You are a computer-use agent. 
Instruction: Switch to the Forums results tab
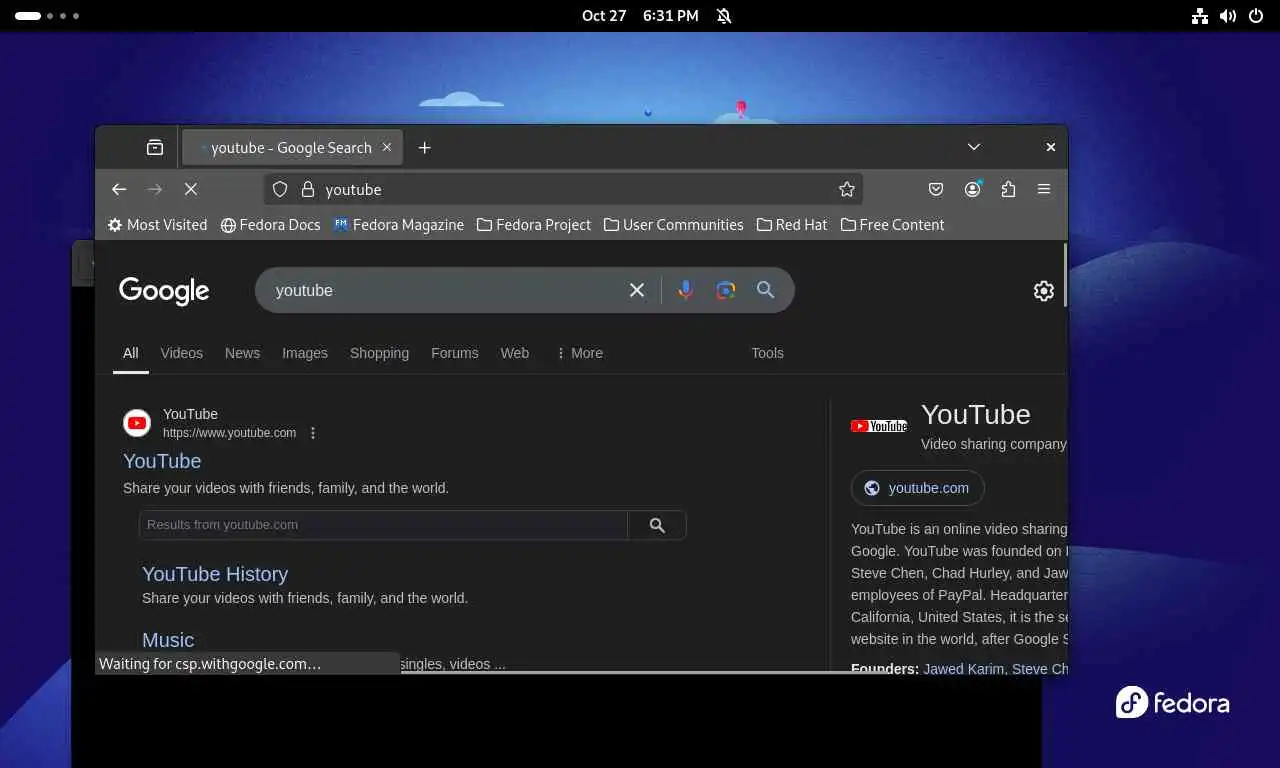point(455,353)
